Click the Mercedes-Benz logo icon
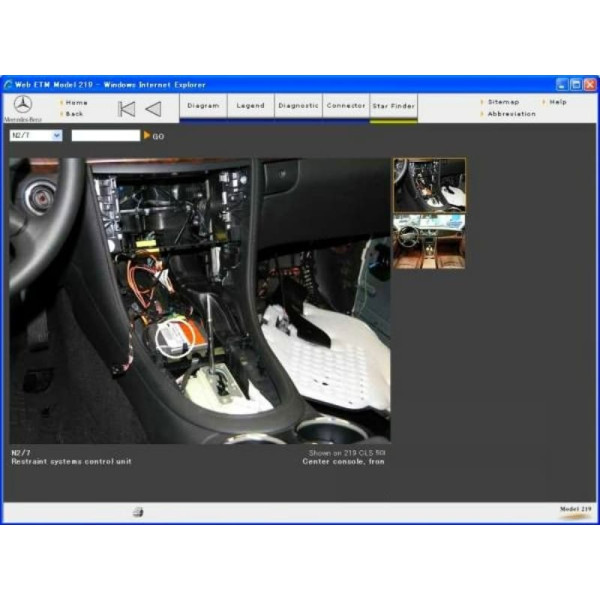 (22, 105)
